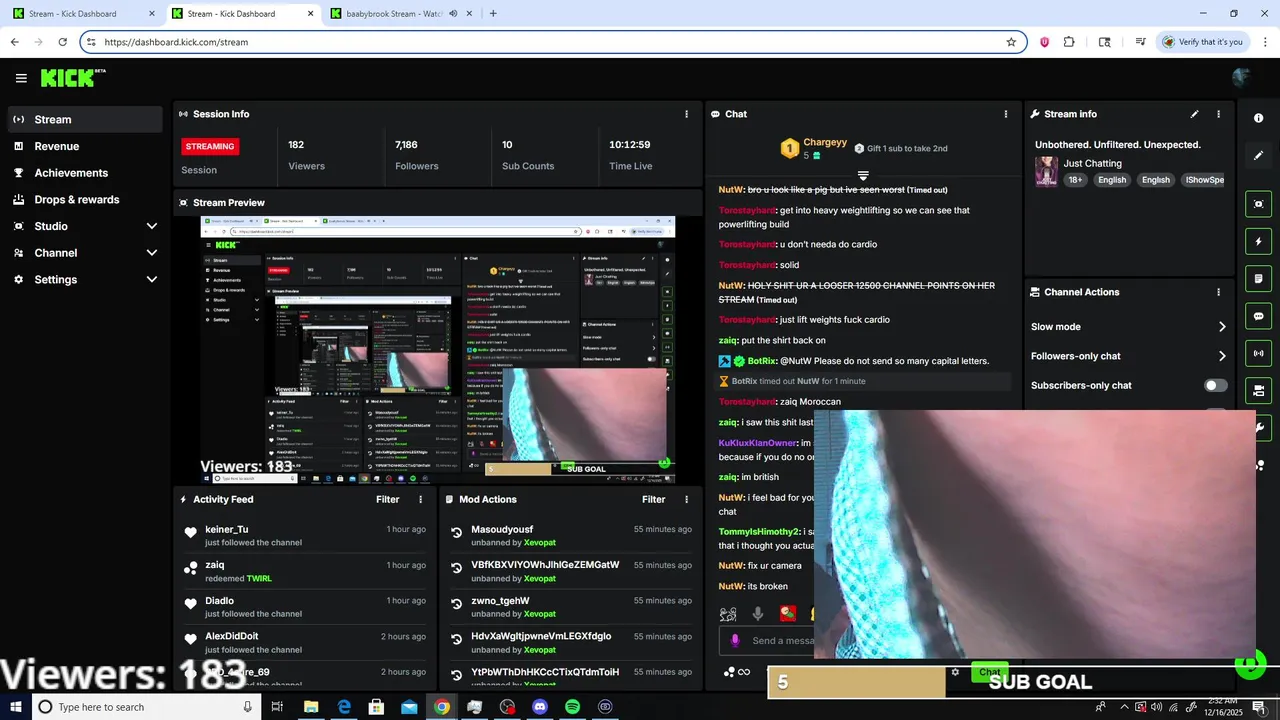Open Followers-only chat options chevron

(1222, 356)
